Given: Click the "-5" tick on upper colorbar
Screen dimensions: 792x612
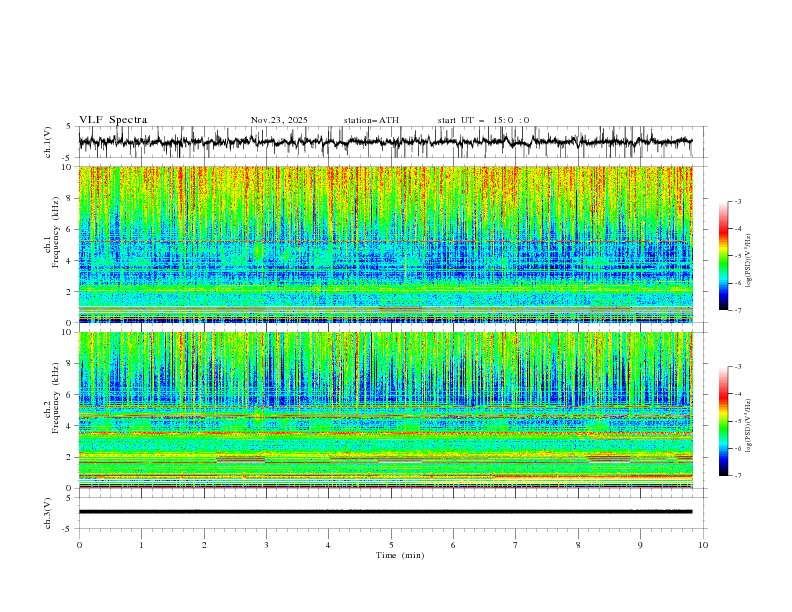Looking at the screenshot, I should point(737,256).
